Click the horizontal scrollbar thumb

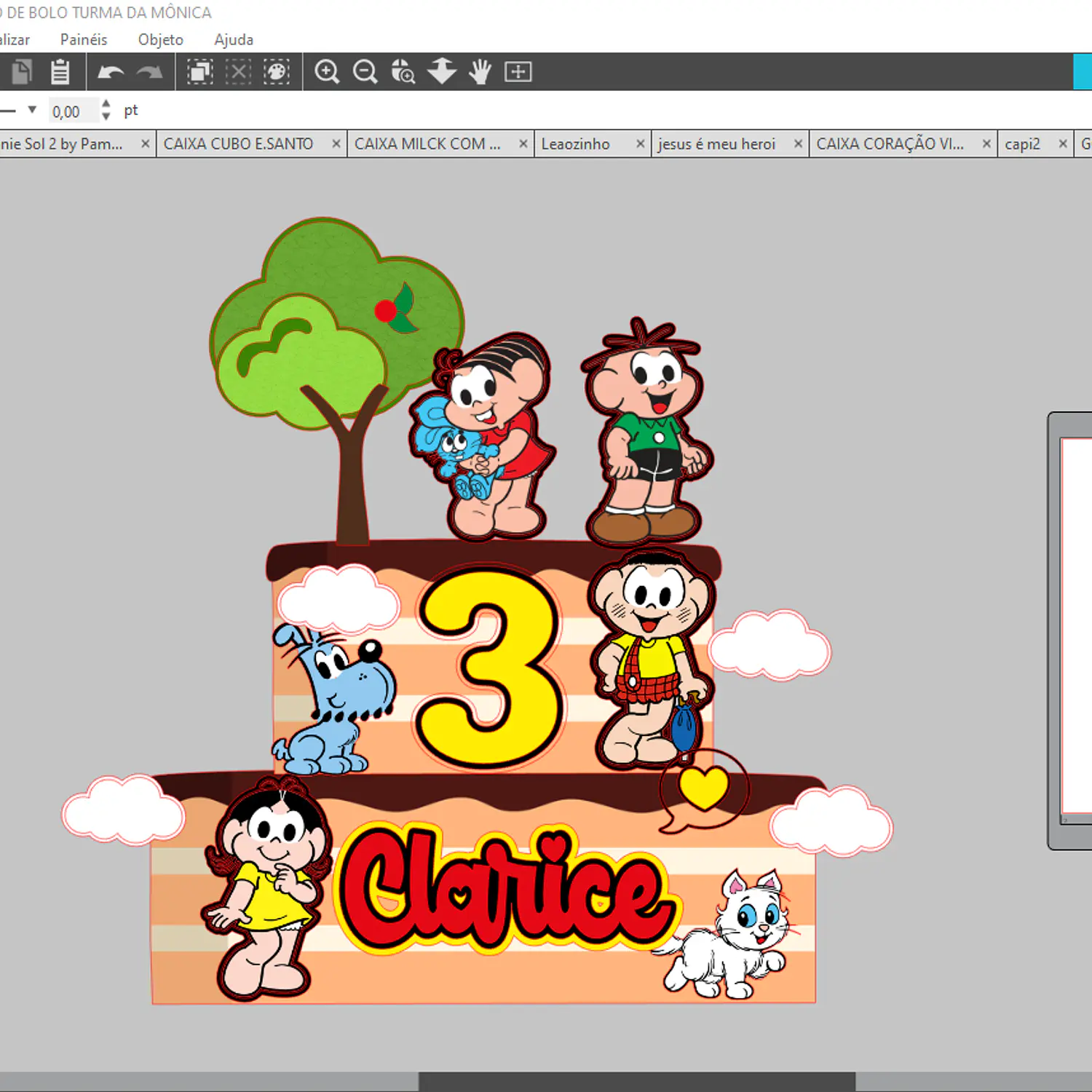[x=637, y=1081]
